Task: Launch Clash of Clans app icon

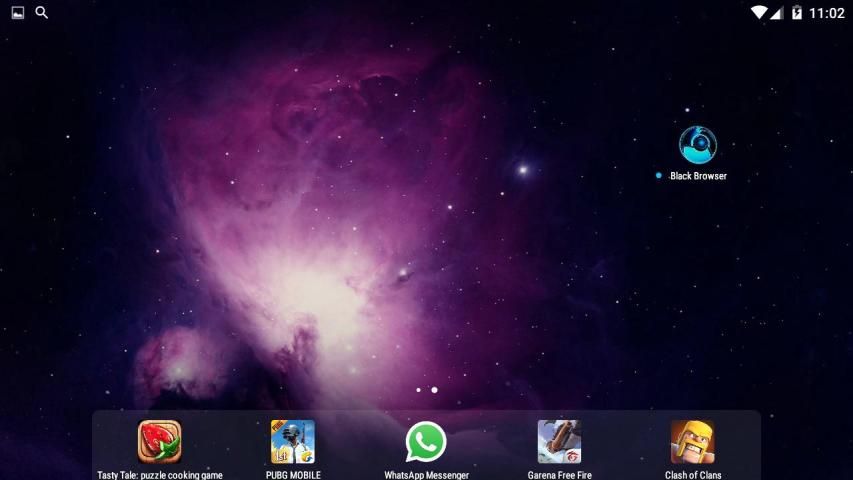Action: [x=692, y=441]
